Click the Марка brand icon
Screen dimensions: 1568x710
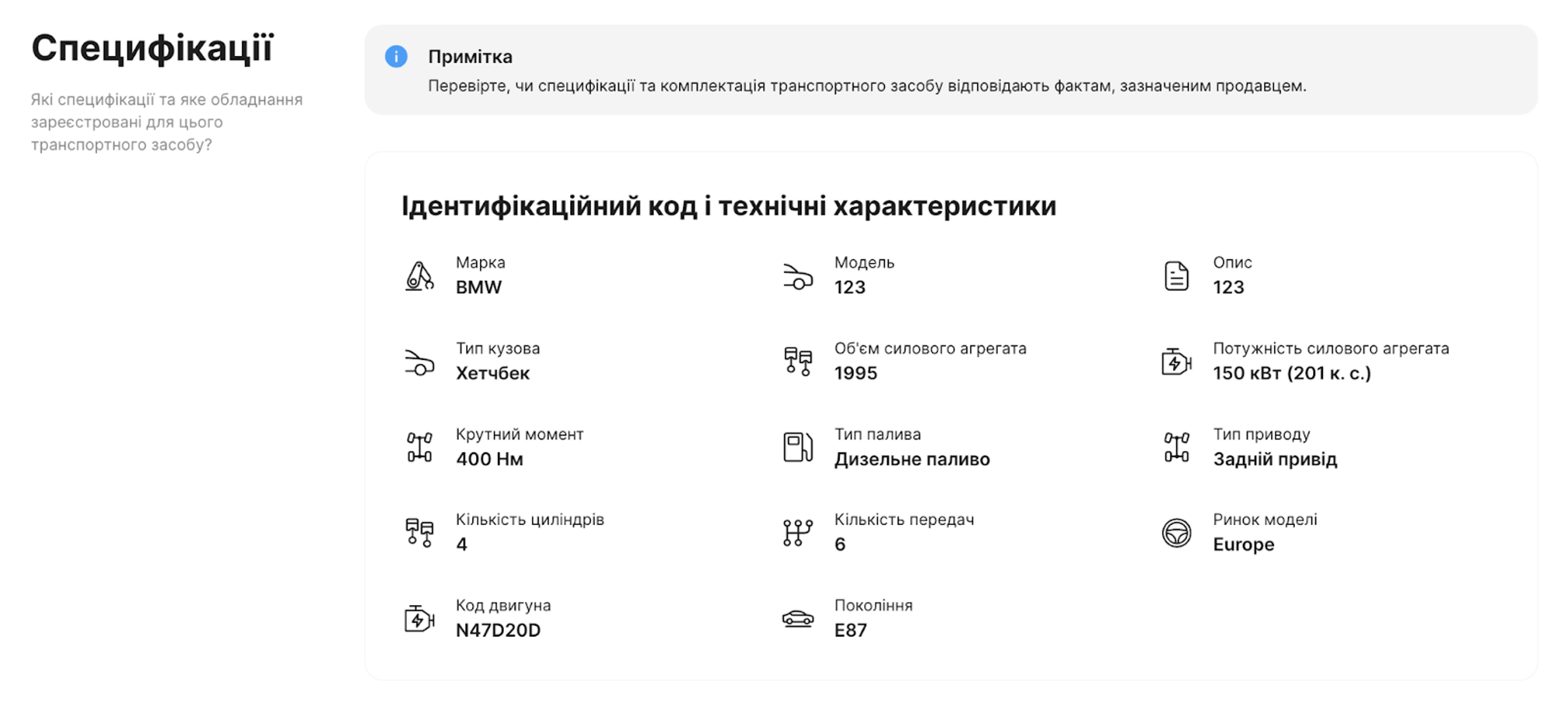[x=419, y=276]
